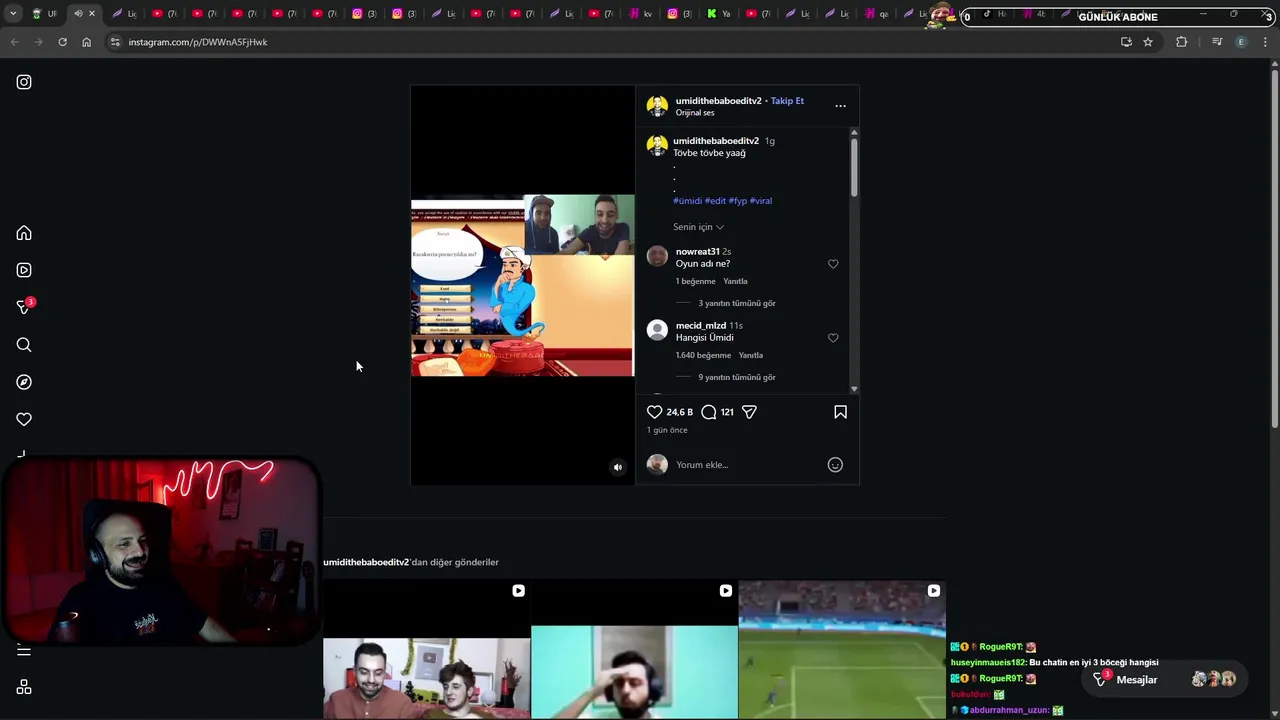
Task: Open the football pitch post thumbnail
Action: tap(842, 649)
